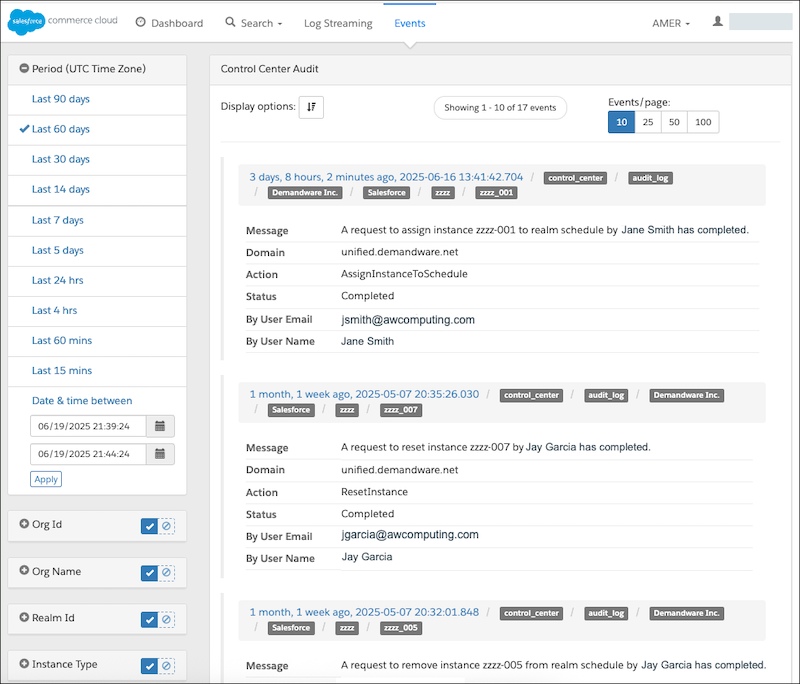Toggle Realm Id include checkmark
The image size is (800, 684).
(x=149, y=620)
